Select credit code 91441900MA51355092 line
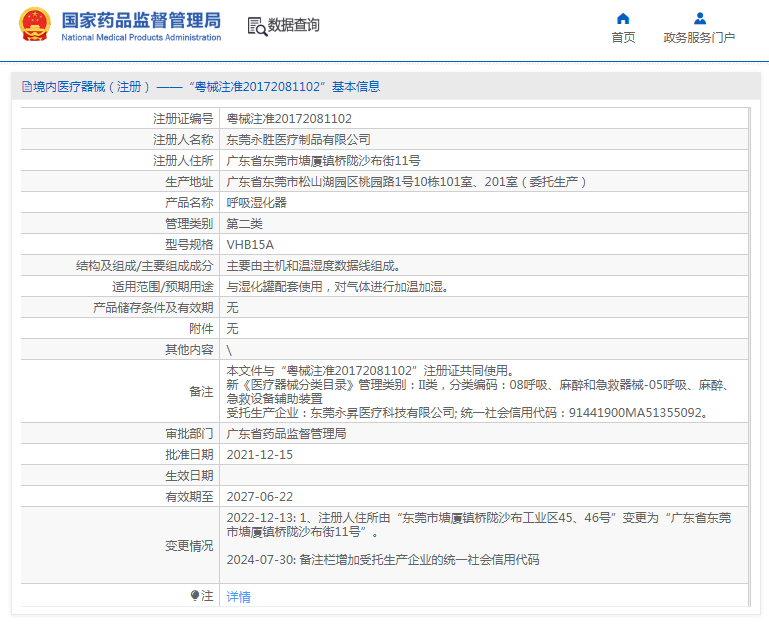769x625 pixels. pyautogui.click(x=467, y=413)
